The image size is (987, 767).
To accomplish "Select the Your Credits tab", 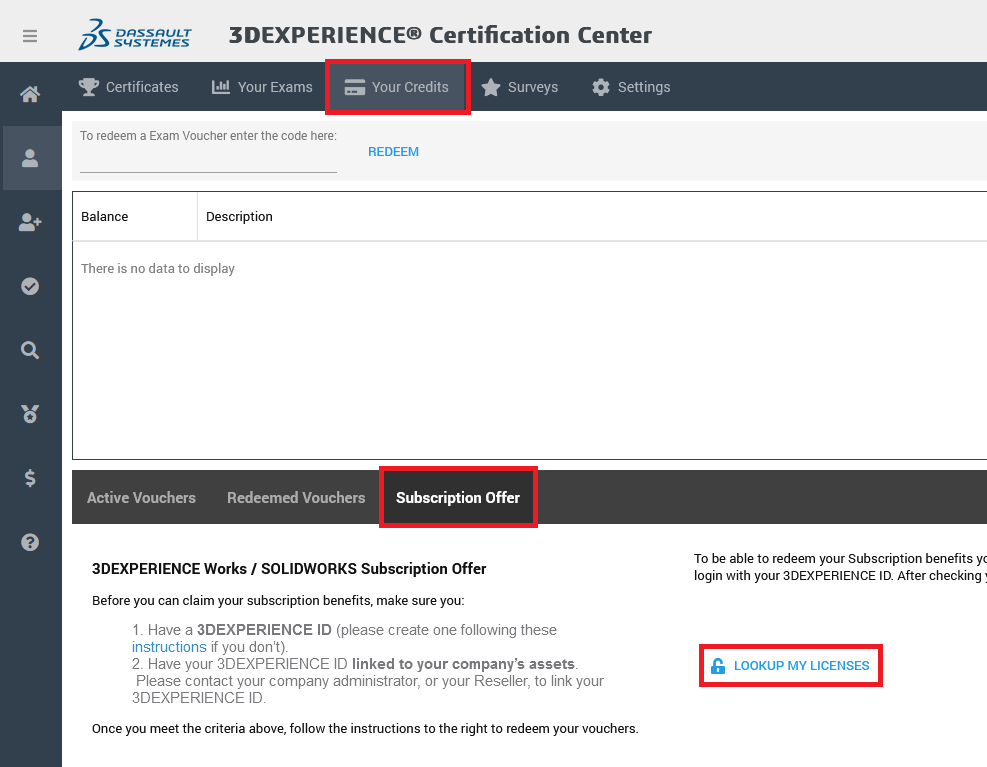I will pyautogui.click(x=397, y=87).
